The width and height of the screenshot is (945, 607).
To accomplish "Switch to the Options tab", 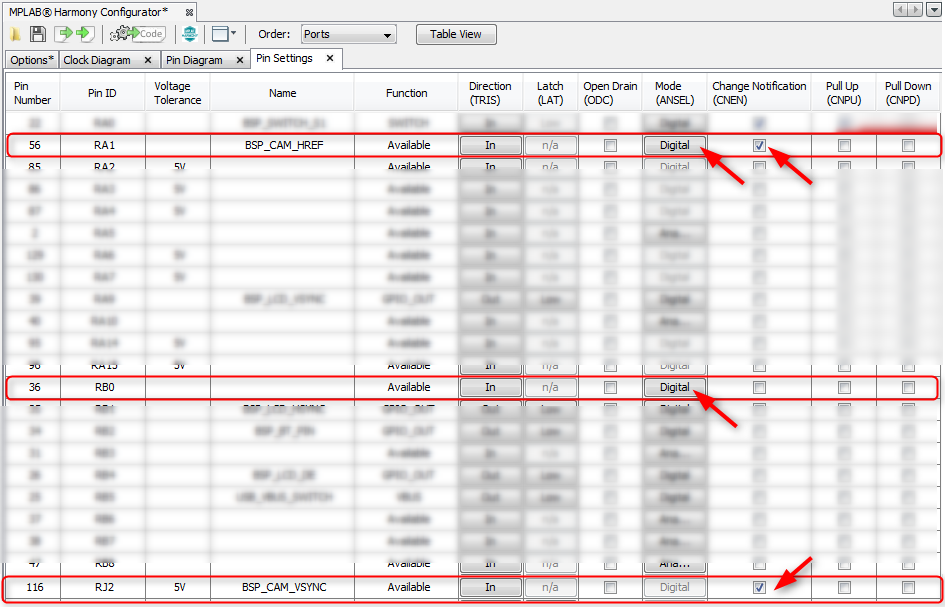I will coord(29,60).
